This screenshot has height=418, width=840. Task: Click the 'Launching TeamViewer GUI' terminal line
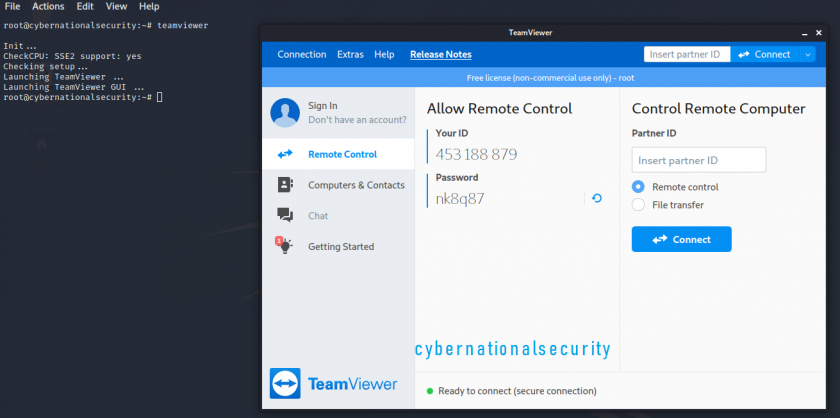tap(73, 87)
